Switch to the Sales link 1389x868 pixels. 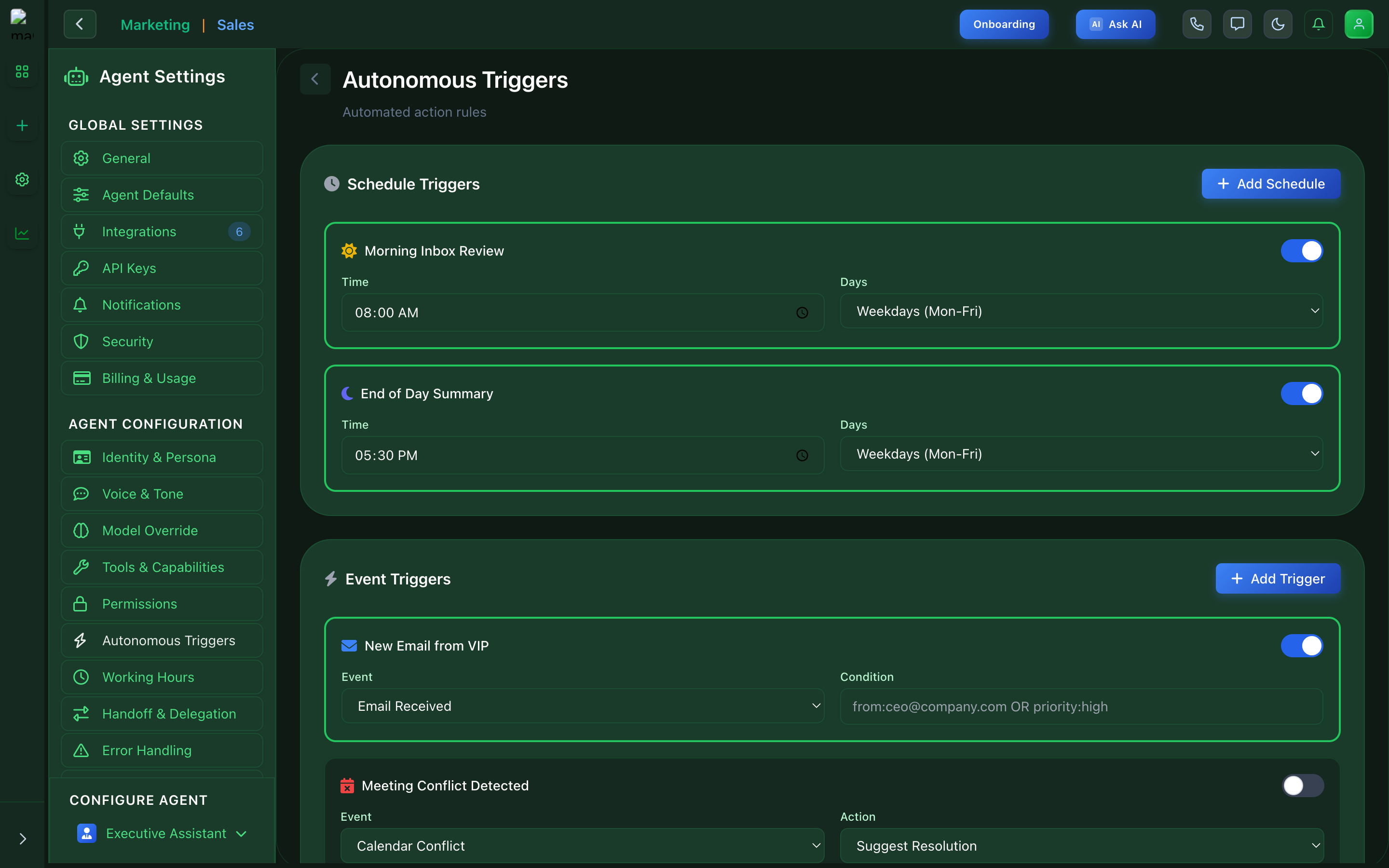pyautogui.click(x=235, y=25)
